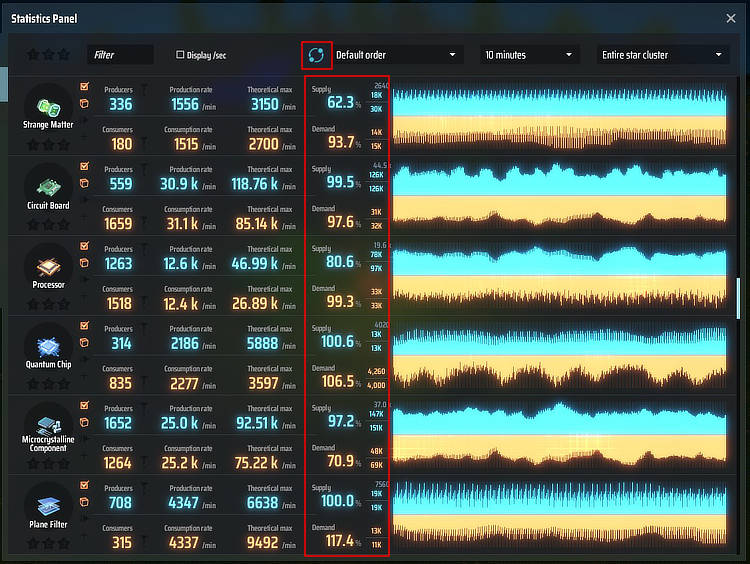750x564 pixels.
Task: Click the funnel icon next to Circuit Board Producers
Action: click(144, 168)
